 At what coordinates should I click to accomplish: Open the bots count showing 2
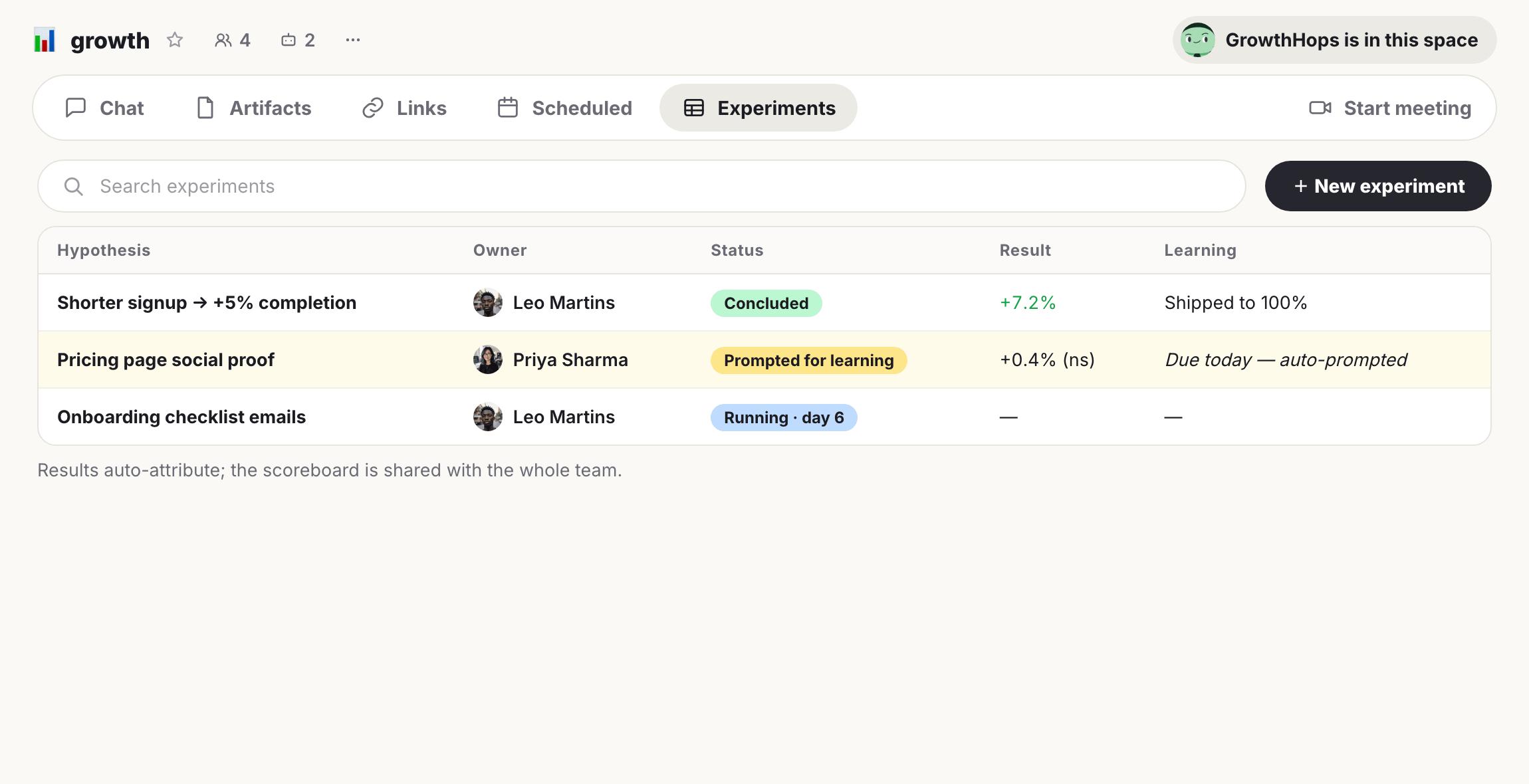pyautogui.click(x=298, y=40)
